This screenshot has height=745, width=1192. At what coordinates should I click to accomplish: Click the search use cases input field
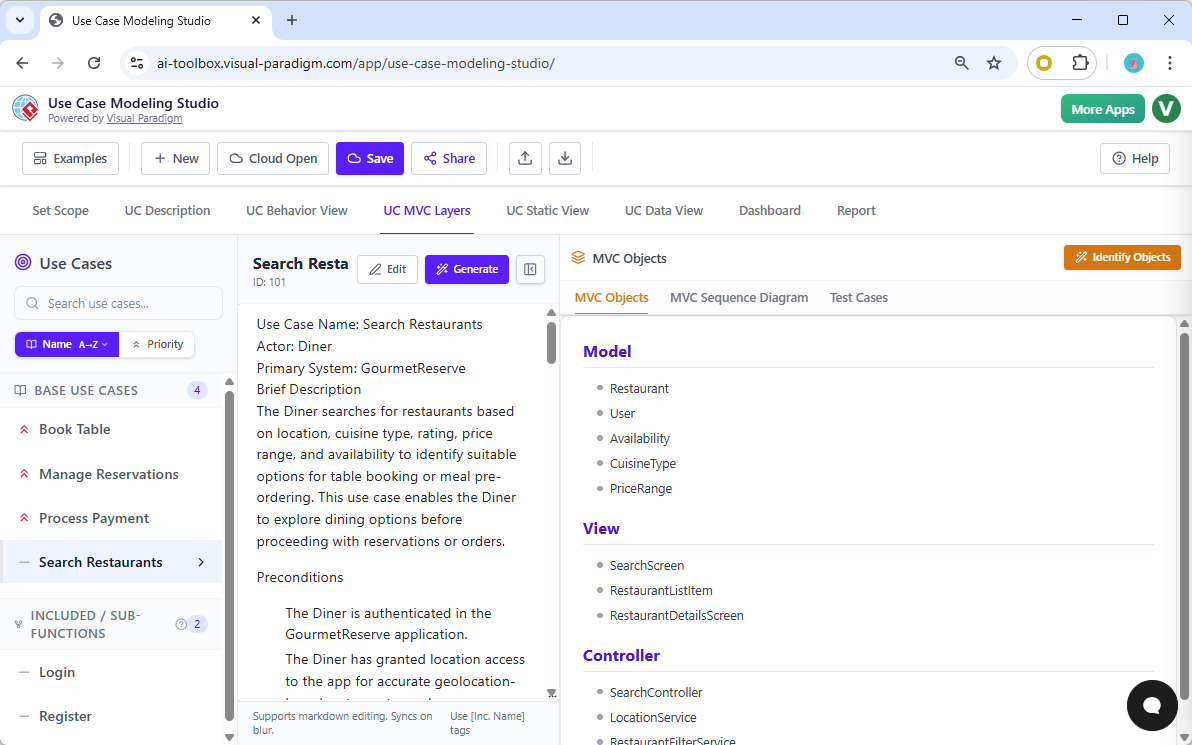tap(118, 303)
